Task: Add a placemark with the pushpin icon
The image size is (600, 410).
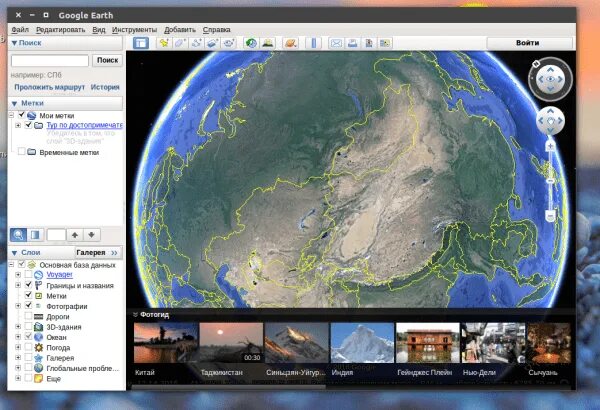Action: coord(165,43)
